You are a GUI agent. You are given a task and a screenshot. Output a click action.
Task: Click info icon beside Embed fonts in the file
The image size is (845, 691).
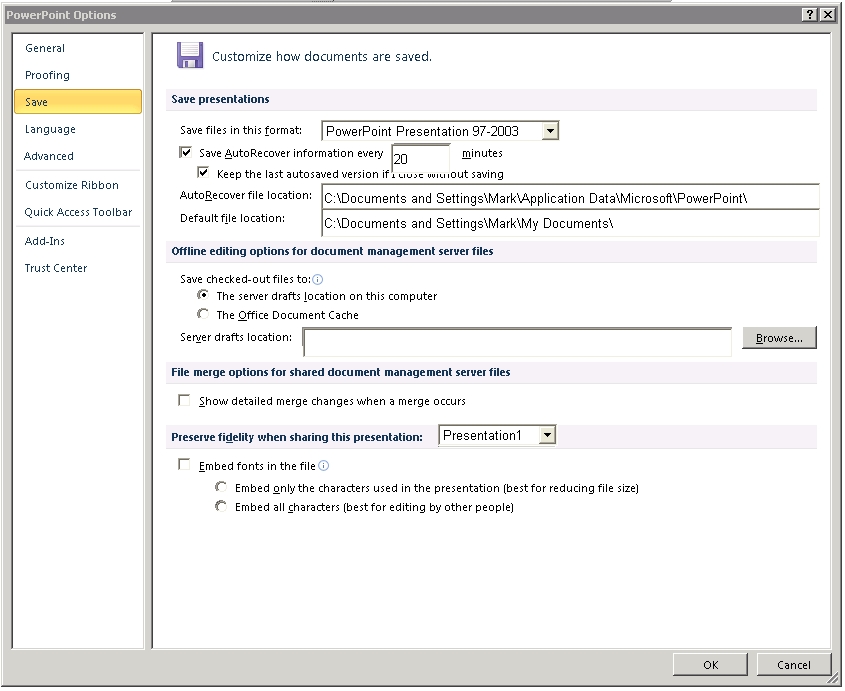point(324,466)
